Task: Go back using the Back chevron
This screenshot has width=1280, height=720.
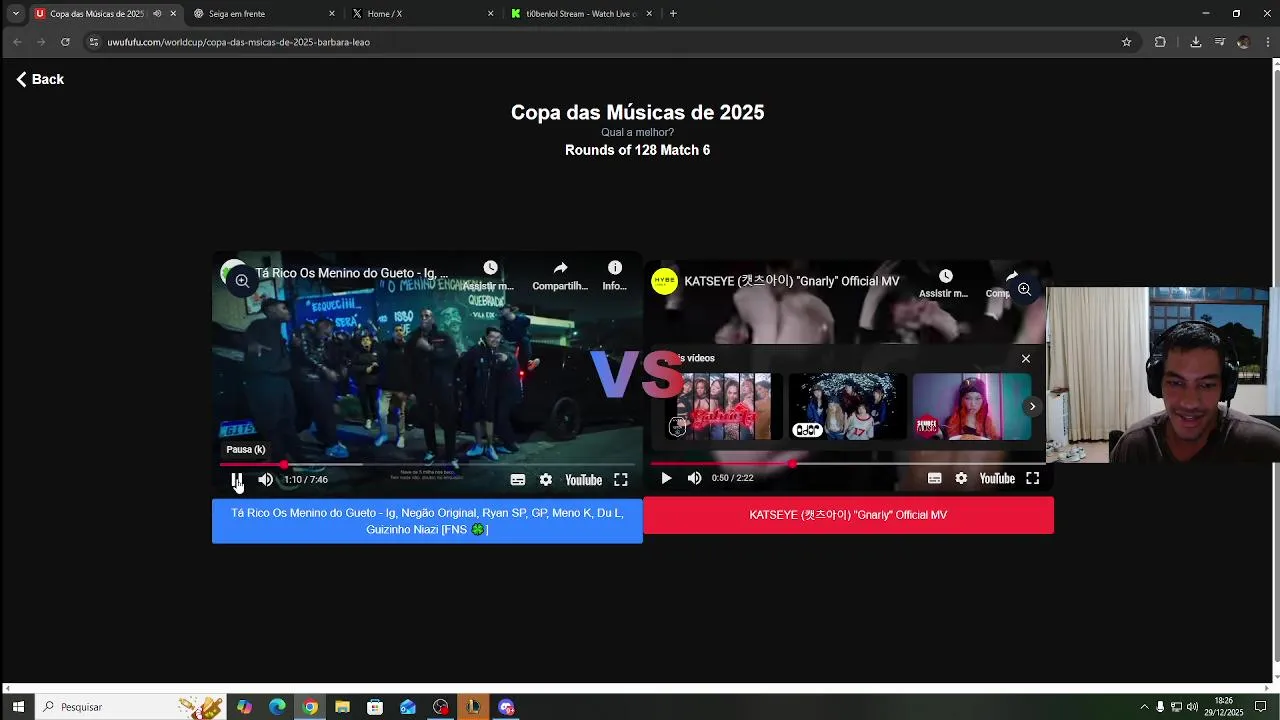Action: (39, 79)
